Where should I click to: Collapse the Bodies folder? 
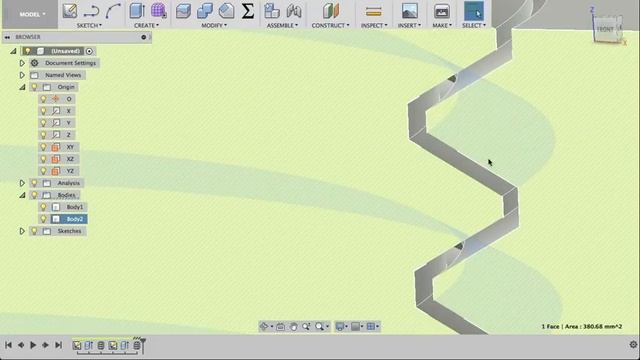[22, 195]
